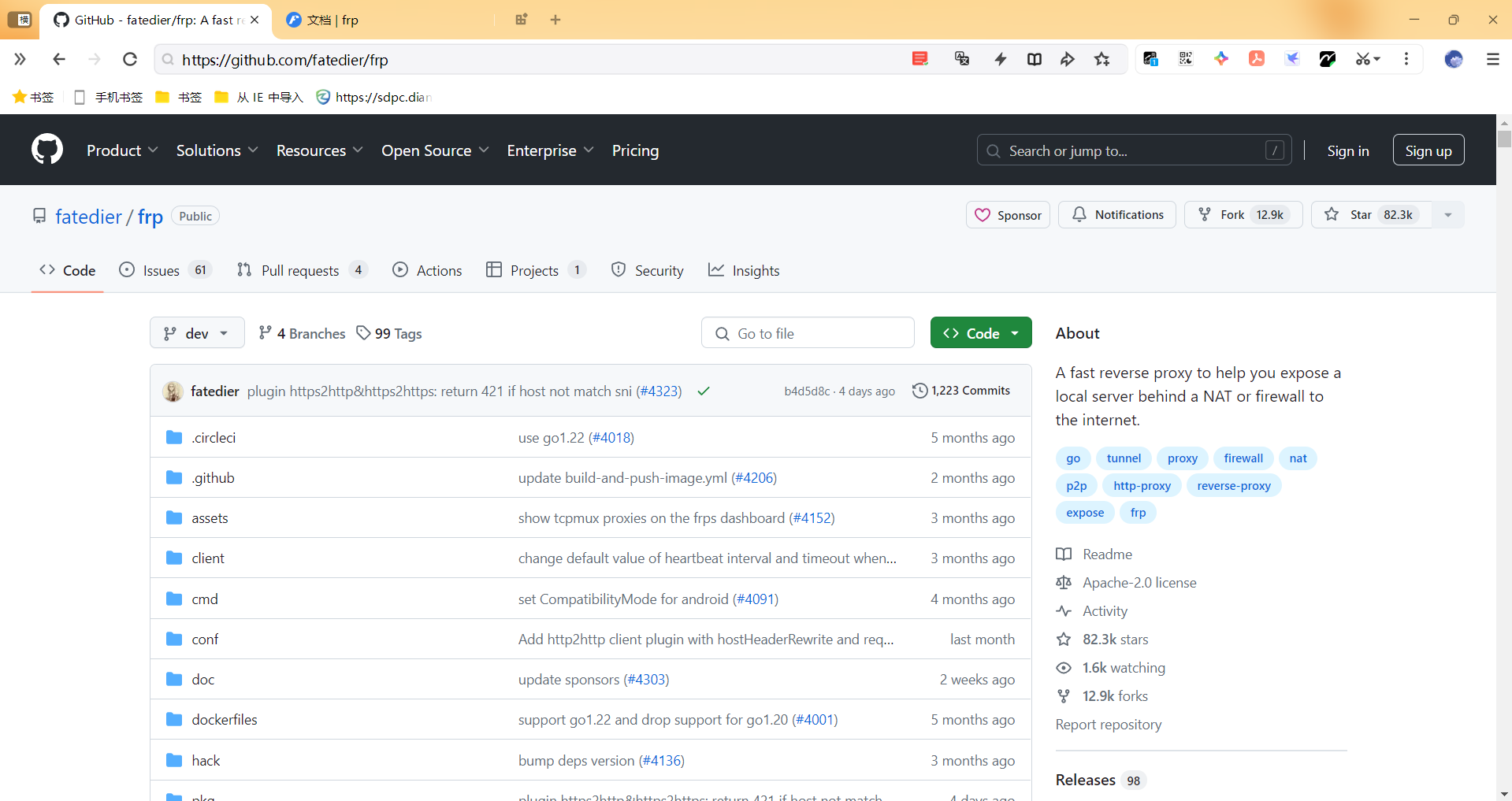Click the browser address bar URL
1512x801 pixels.
[284, 60]
